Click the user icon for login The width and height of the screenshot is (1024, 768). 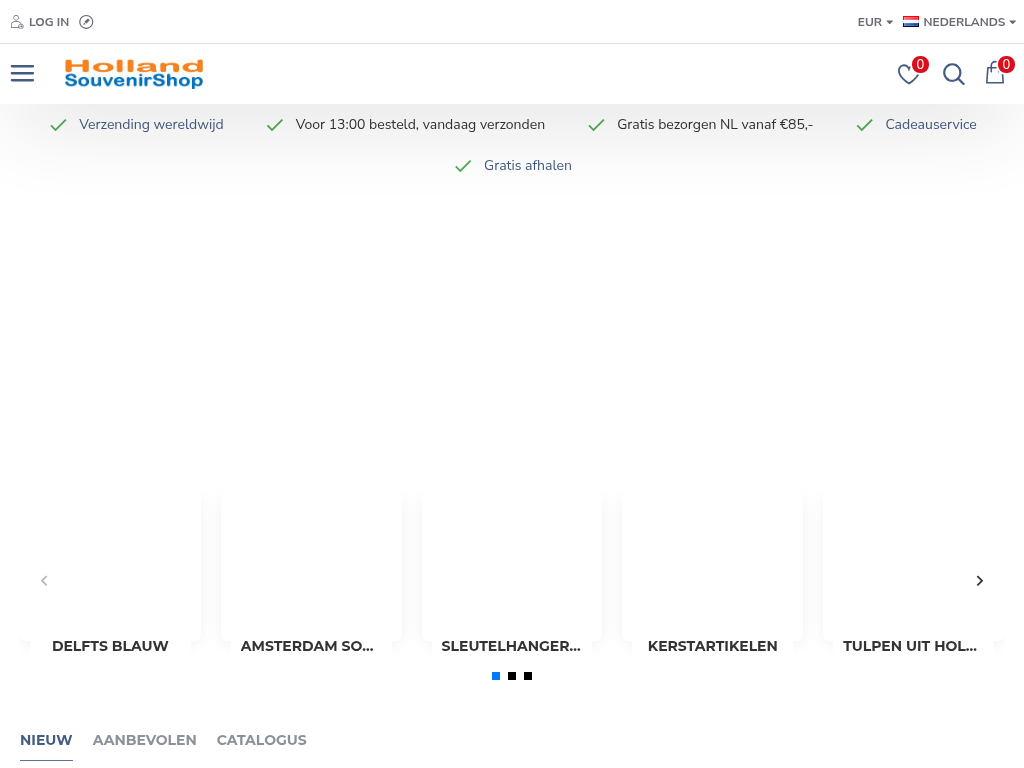(17, 22)
